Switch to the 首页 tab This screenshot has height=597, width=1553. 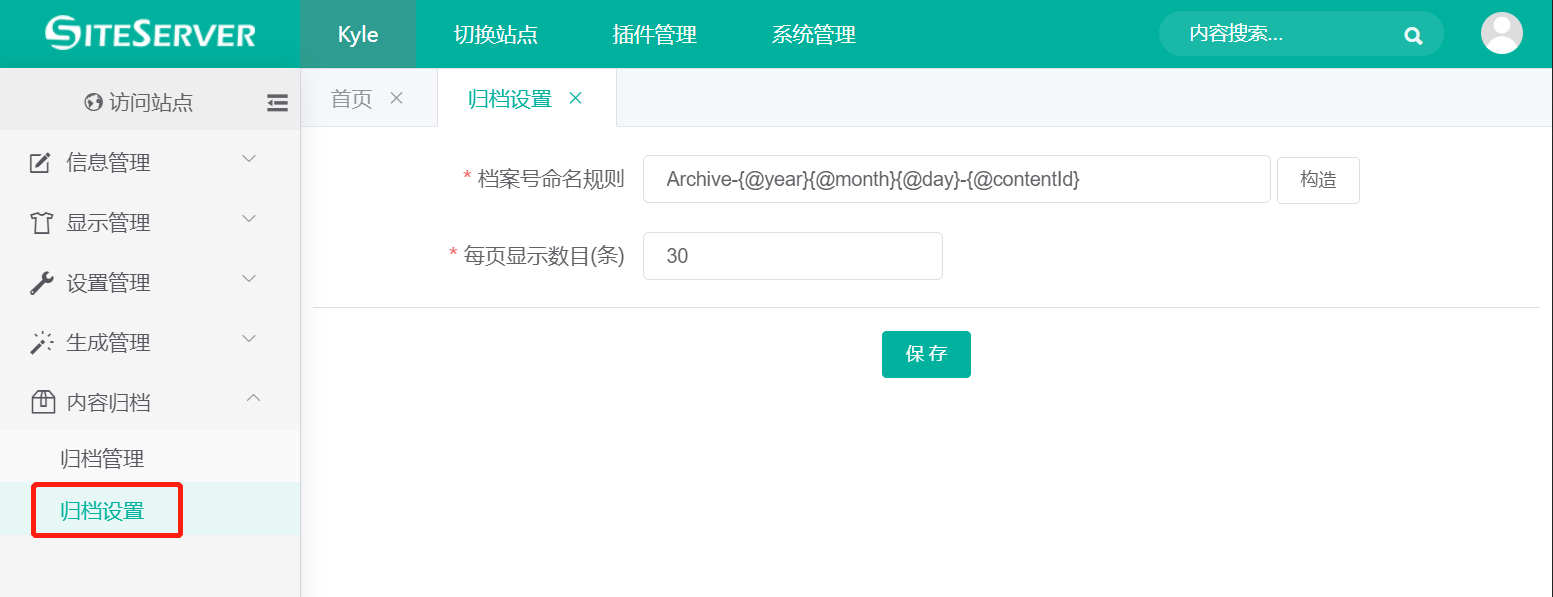point(351,99)
